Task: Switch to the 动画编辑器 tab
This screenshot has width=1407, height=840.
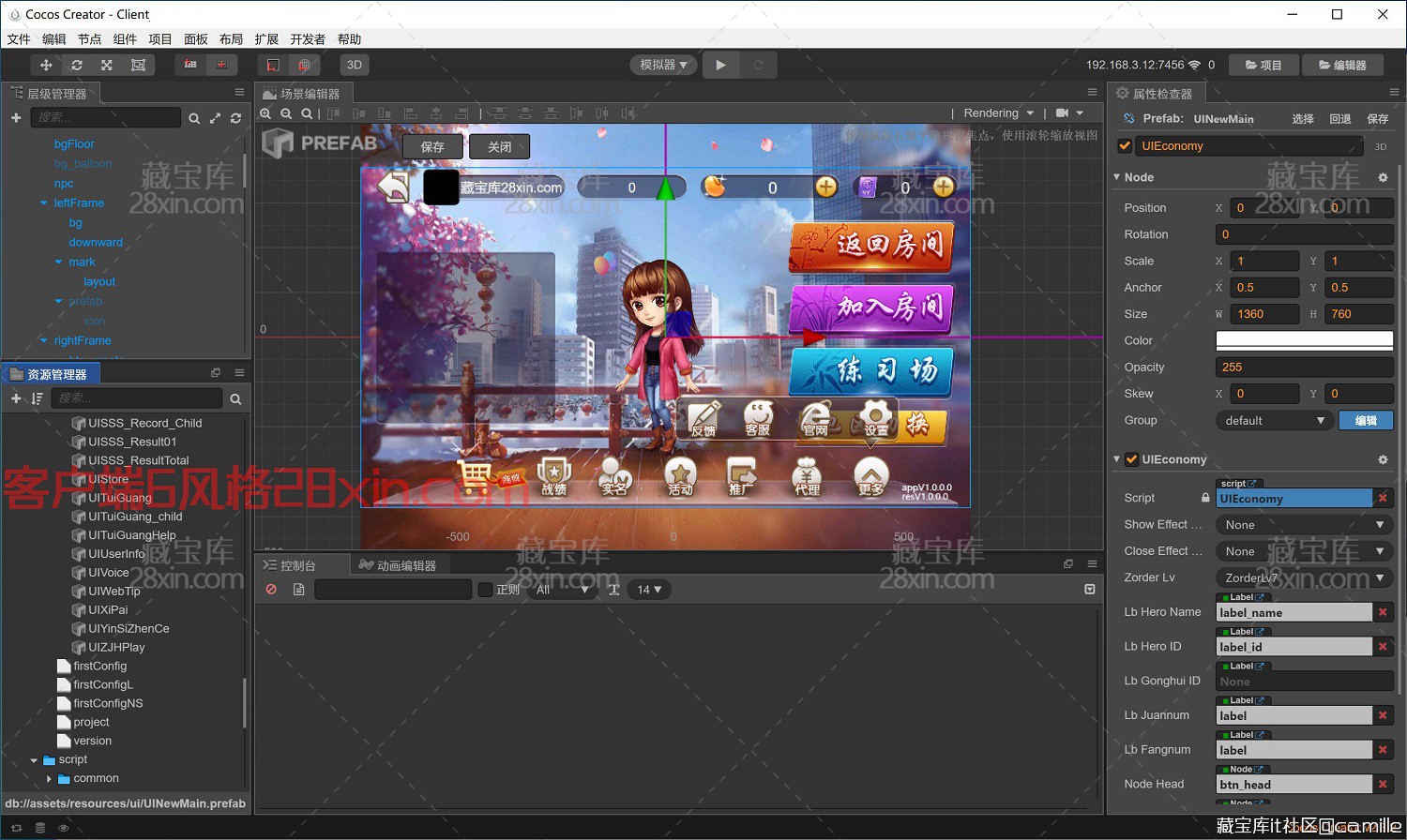Action: (x=398, y=565)
